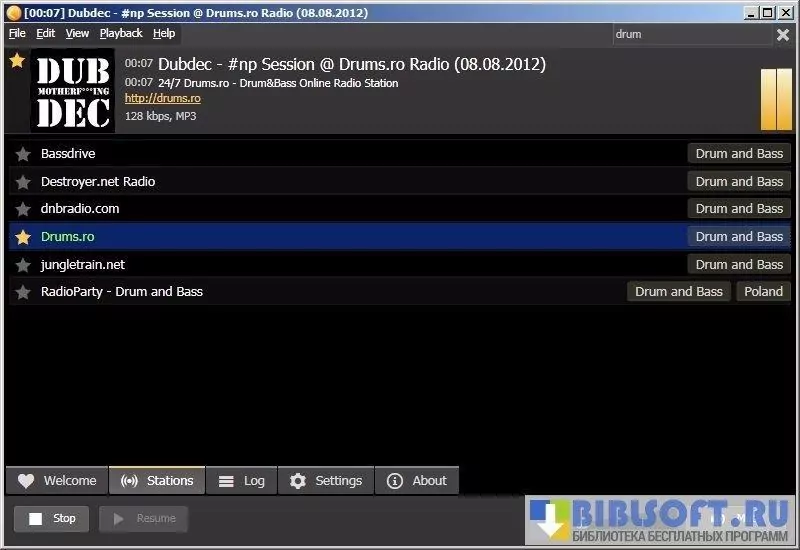Show the About tab
Screen dimensions: 800x550
tap(417, 481)
